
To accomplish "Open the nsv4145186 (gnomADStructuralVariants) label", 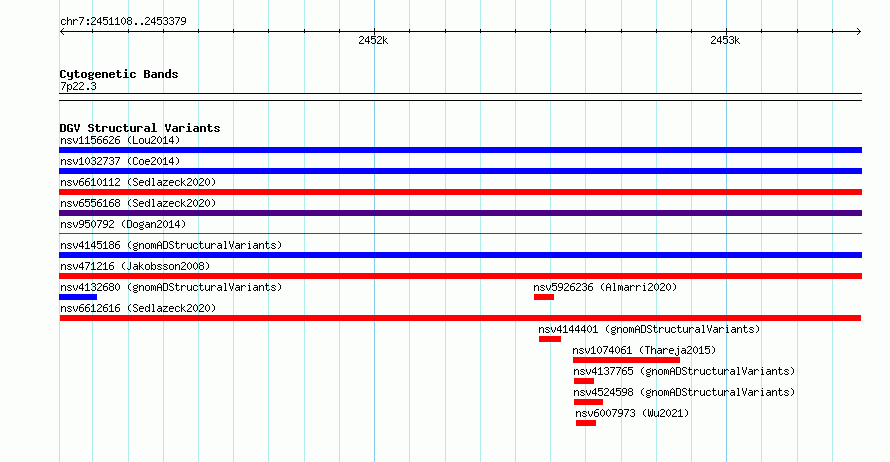I will tap(171, 245).
